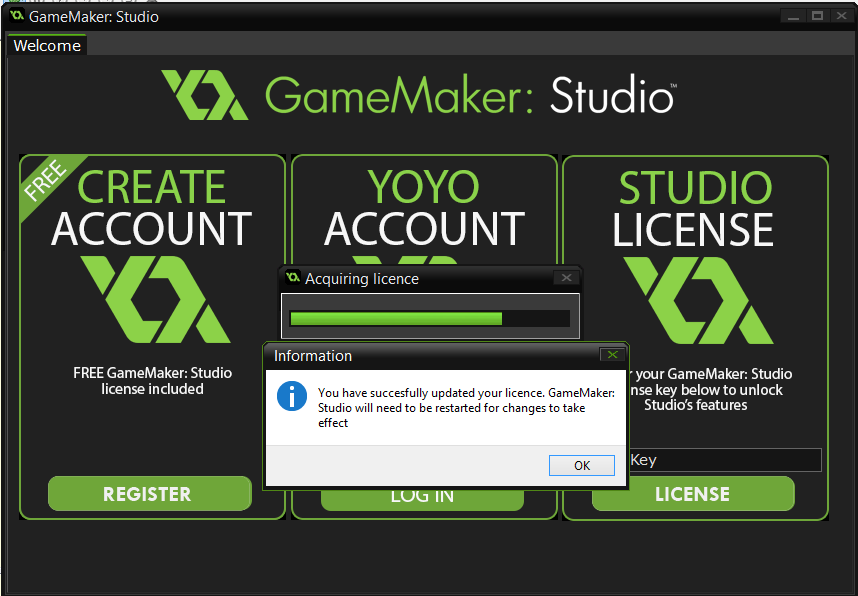Click the 'Acquiring licence' title text

362,279
